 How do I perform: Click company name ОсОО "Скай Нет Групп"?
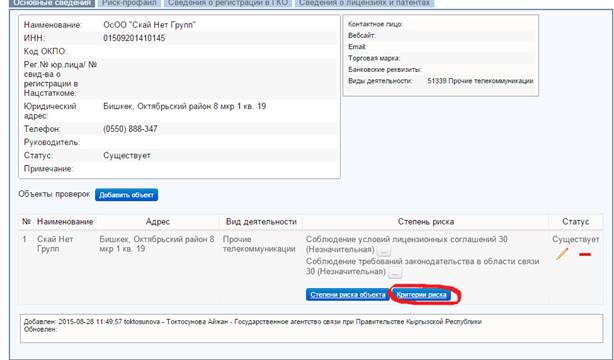tap(150, 25)
